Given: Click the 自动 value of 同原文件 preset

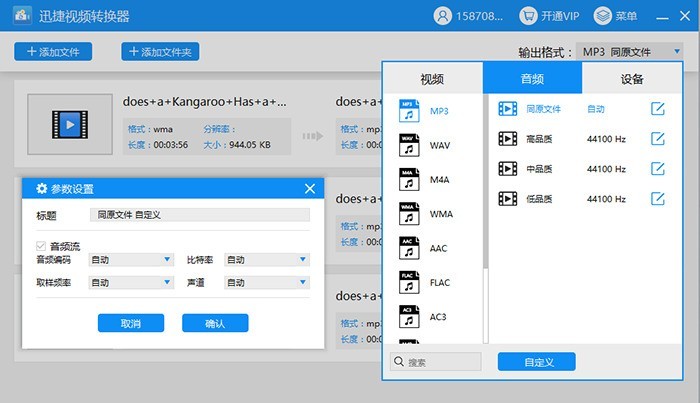Looking at the screenshot, I should (x=596, y=109).
